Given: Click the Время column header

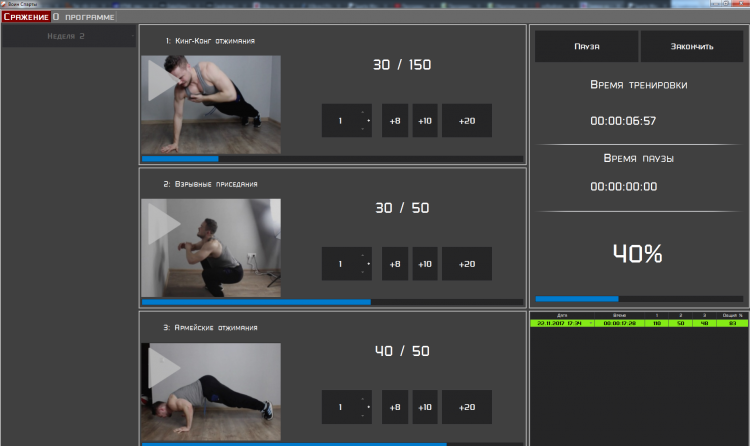Looking at the screenshot, I should [x=619, y=315].
